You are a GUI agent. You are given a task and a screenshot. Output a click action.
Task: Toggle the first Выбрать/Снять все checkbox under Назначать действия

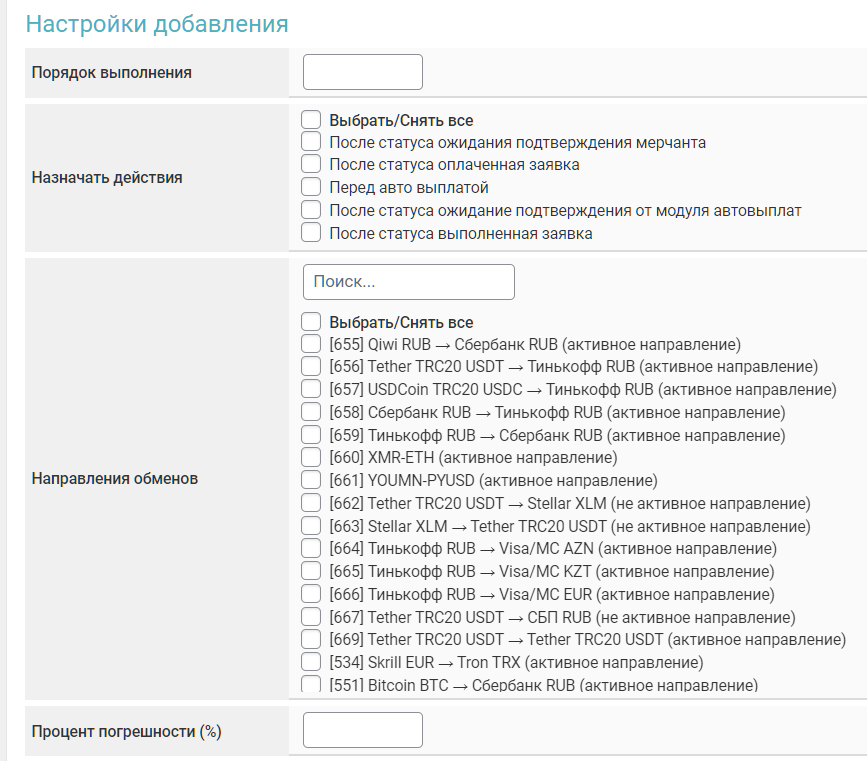[311, 120]
